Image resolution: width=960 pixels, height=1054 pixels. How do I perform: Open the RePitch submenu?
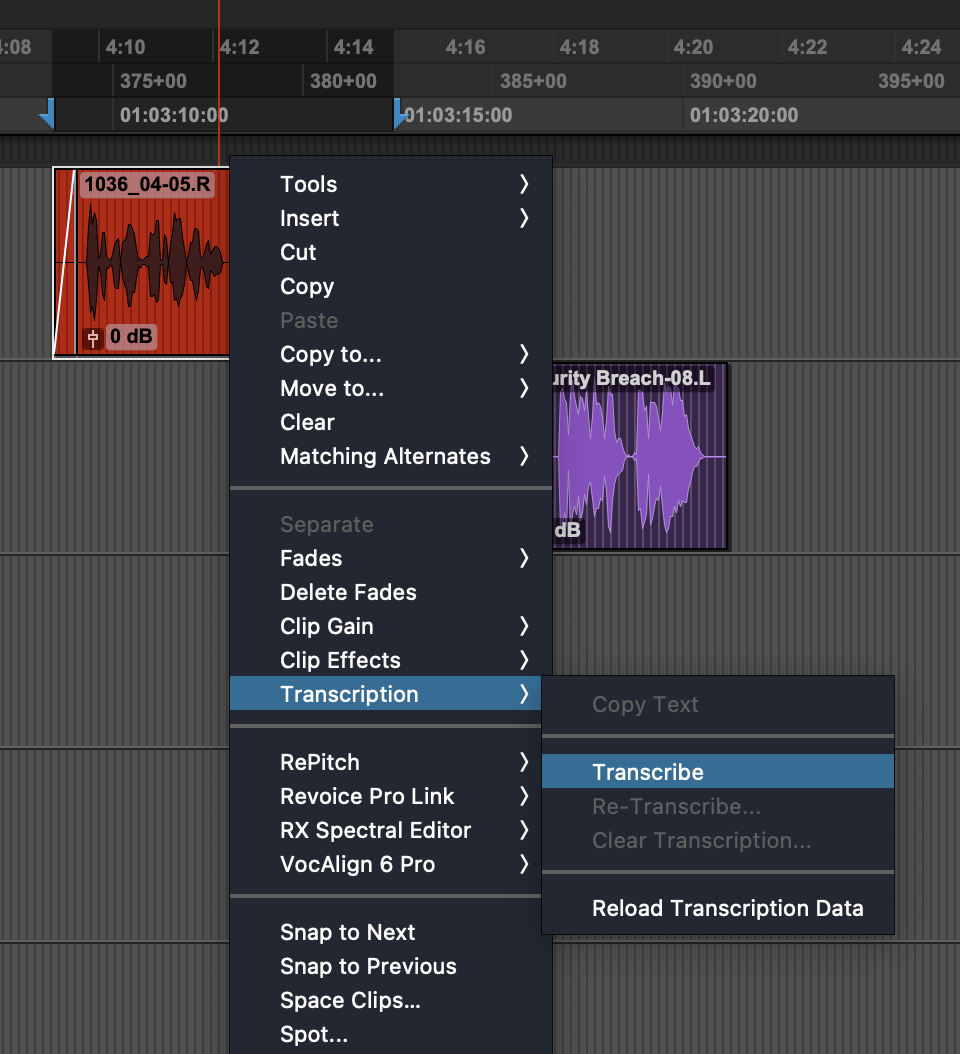[386, 762]
